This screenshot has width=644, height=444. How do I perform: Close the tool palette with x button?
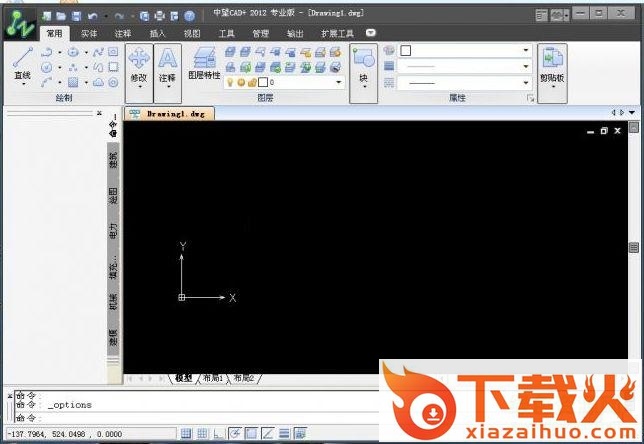99,113
